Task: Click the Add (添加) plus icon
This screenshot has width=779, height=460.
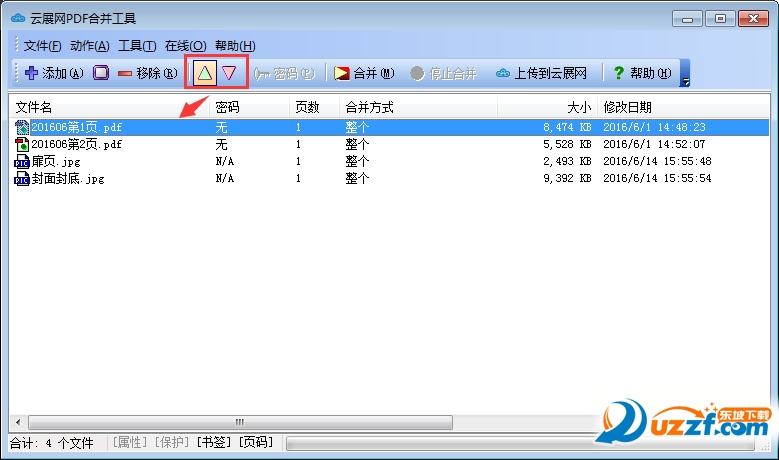Action: [x=31, y=73]
